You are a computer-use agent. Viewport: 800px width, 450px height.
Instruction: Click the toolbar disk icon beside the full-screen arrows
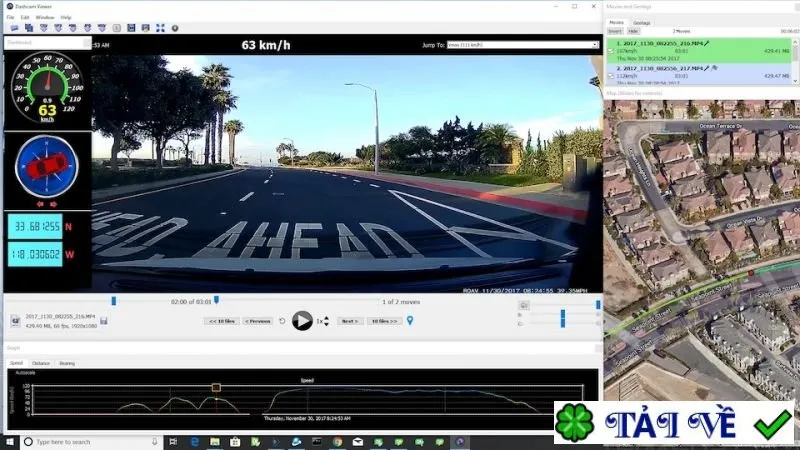click(x=146, y=28)
